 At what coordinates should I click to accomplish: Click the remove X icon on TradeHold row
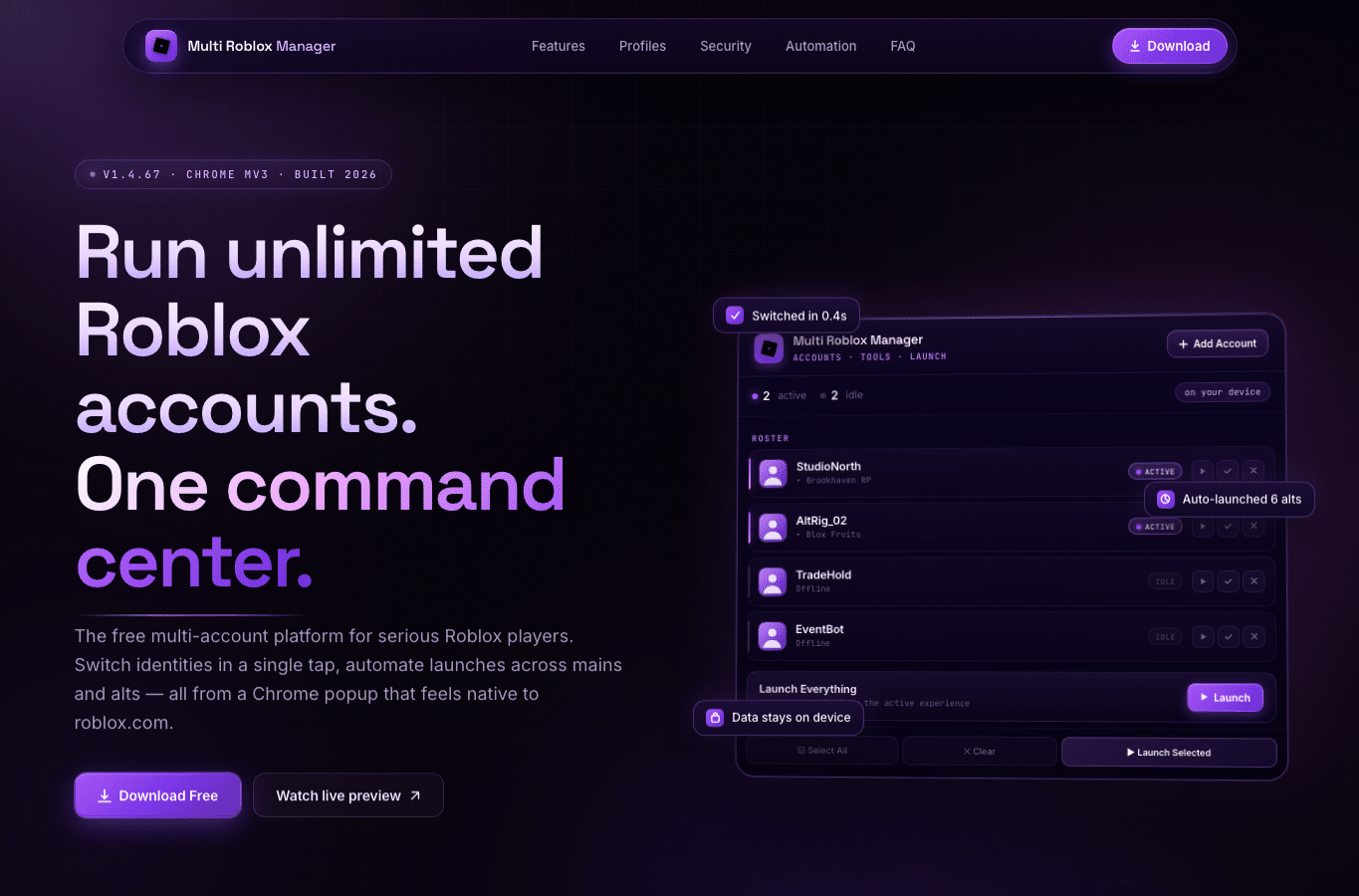click(1254, 581)
